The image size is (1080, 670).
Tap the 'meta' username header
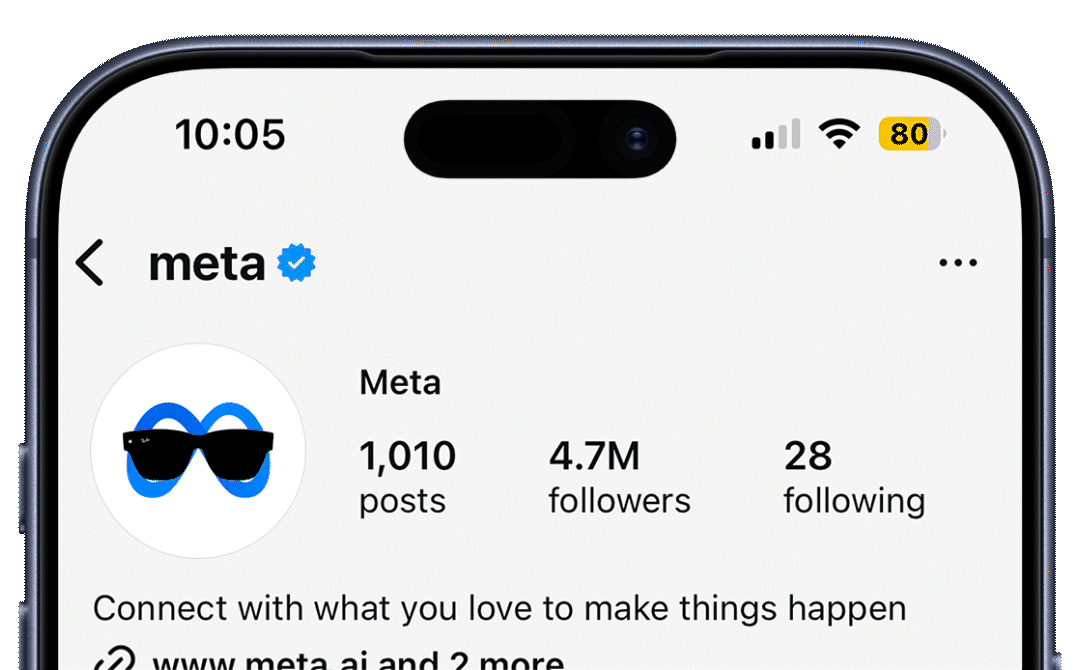pos(207,263)
